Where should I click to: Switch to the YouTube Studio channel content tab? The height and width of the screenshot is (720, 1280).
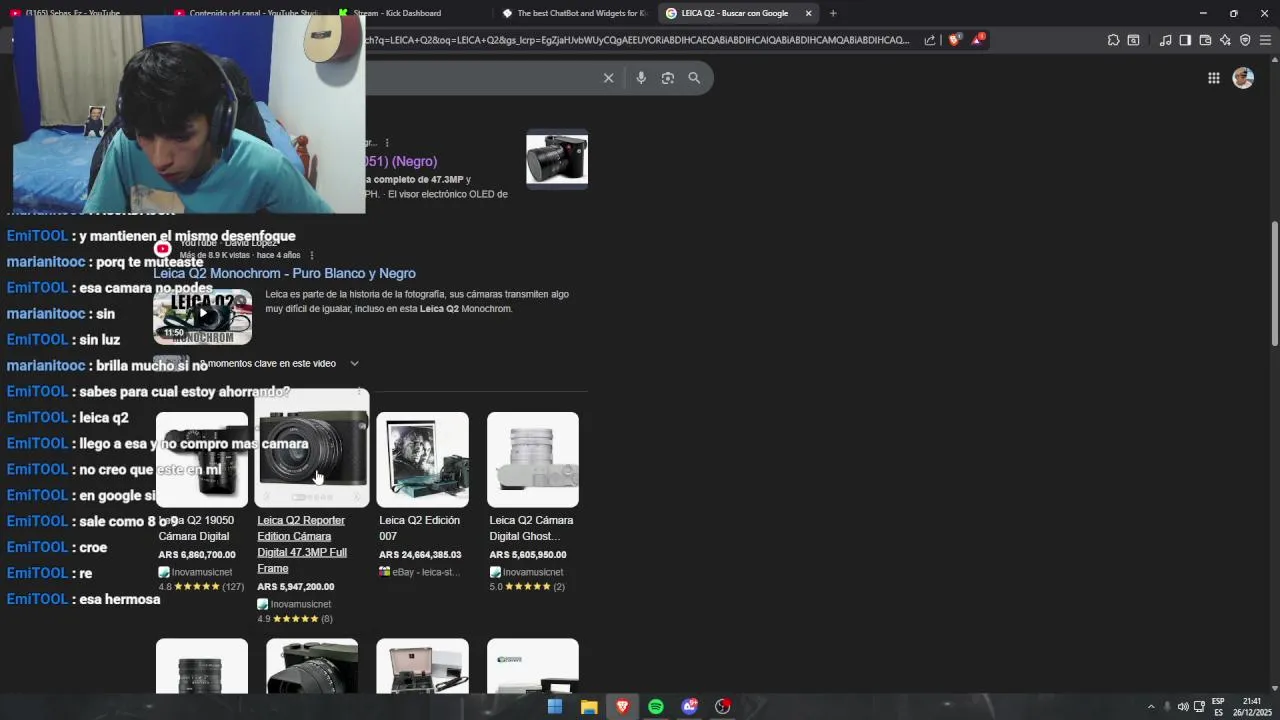(247, 13)
